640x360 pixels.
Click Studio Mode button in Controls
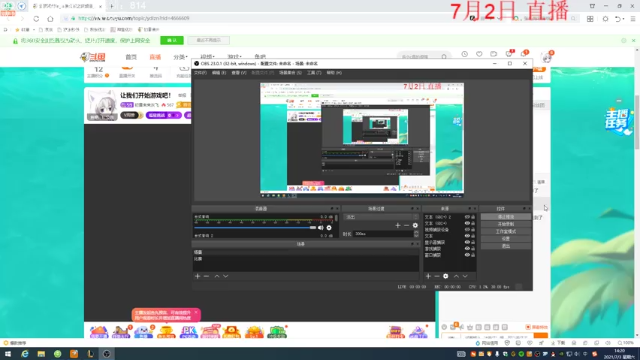coord(506,231)
